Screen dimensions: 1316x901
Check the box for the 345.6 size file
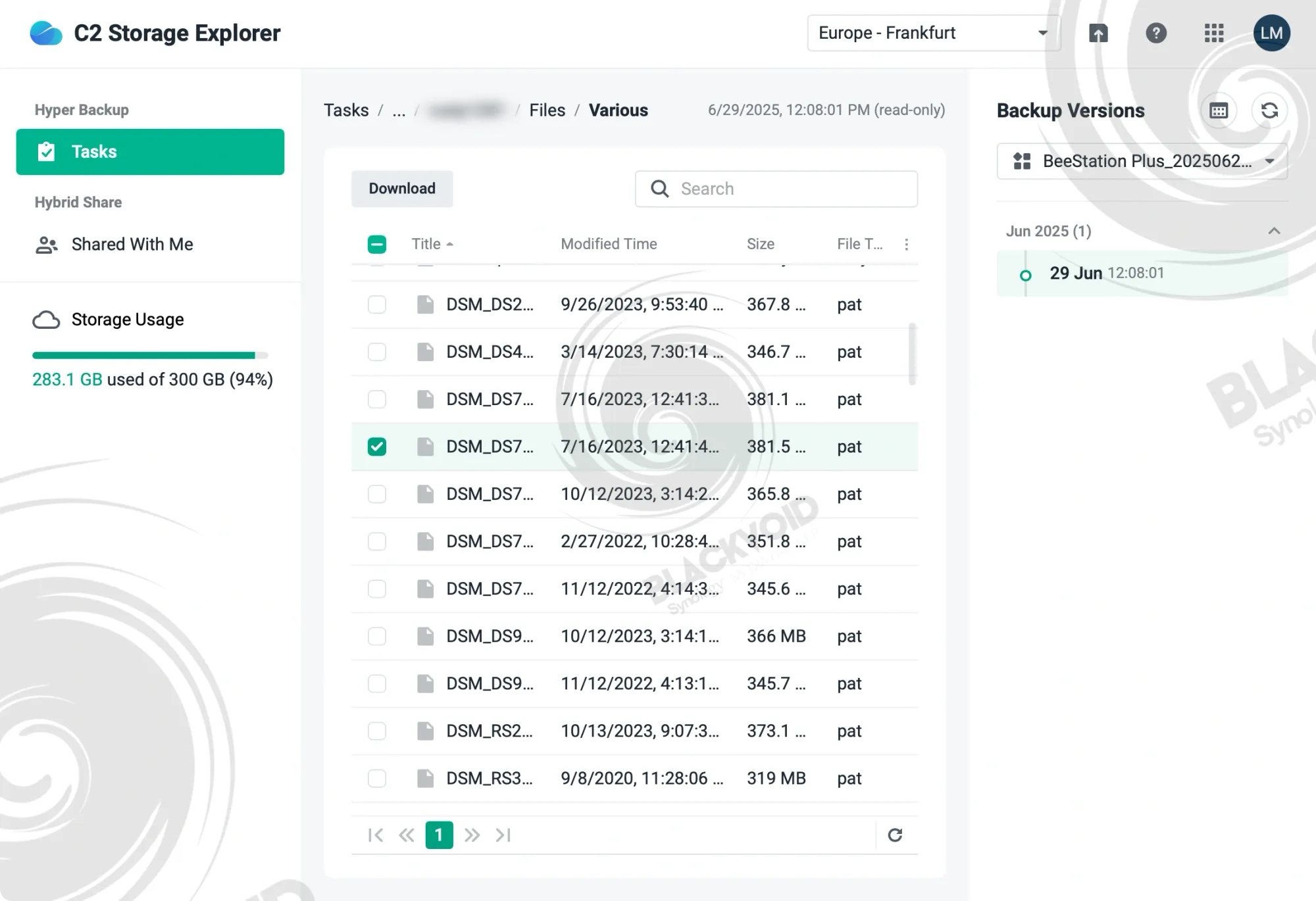pyautogui.click(x=377, y=589)
